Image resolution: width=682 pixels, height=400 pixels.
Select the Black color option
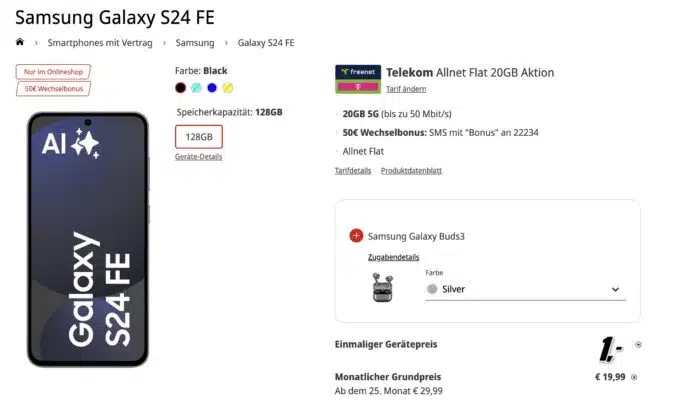(181, 87)
